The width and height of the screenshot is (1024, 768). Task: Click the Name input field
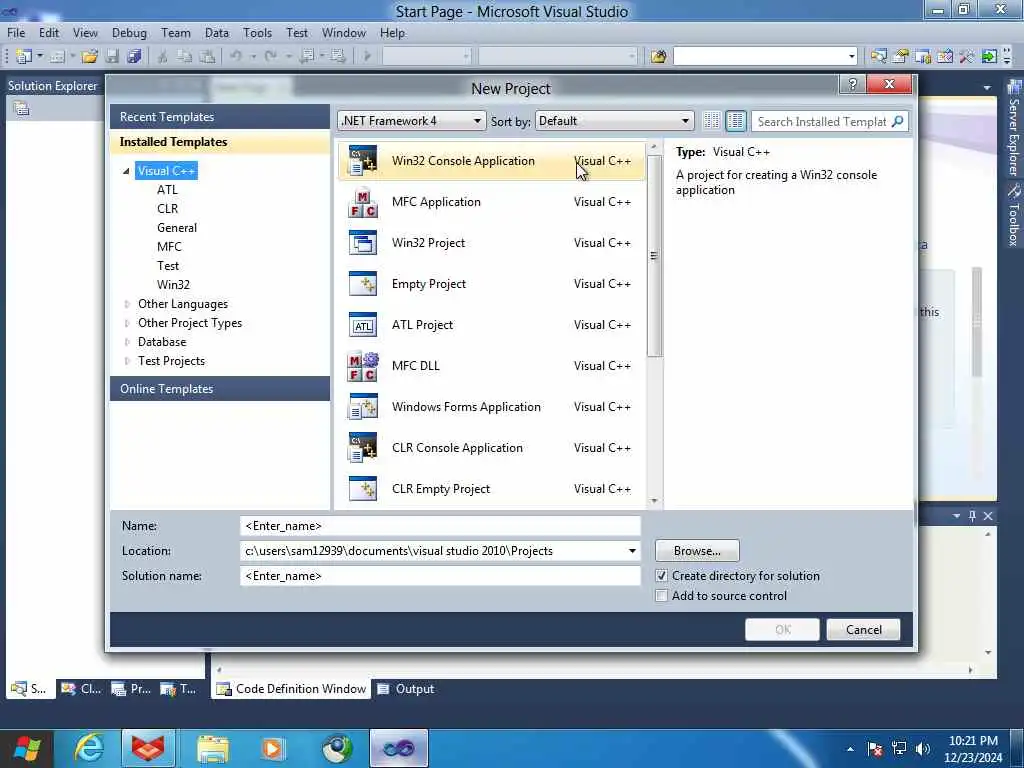coord(440,526)
